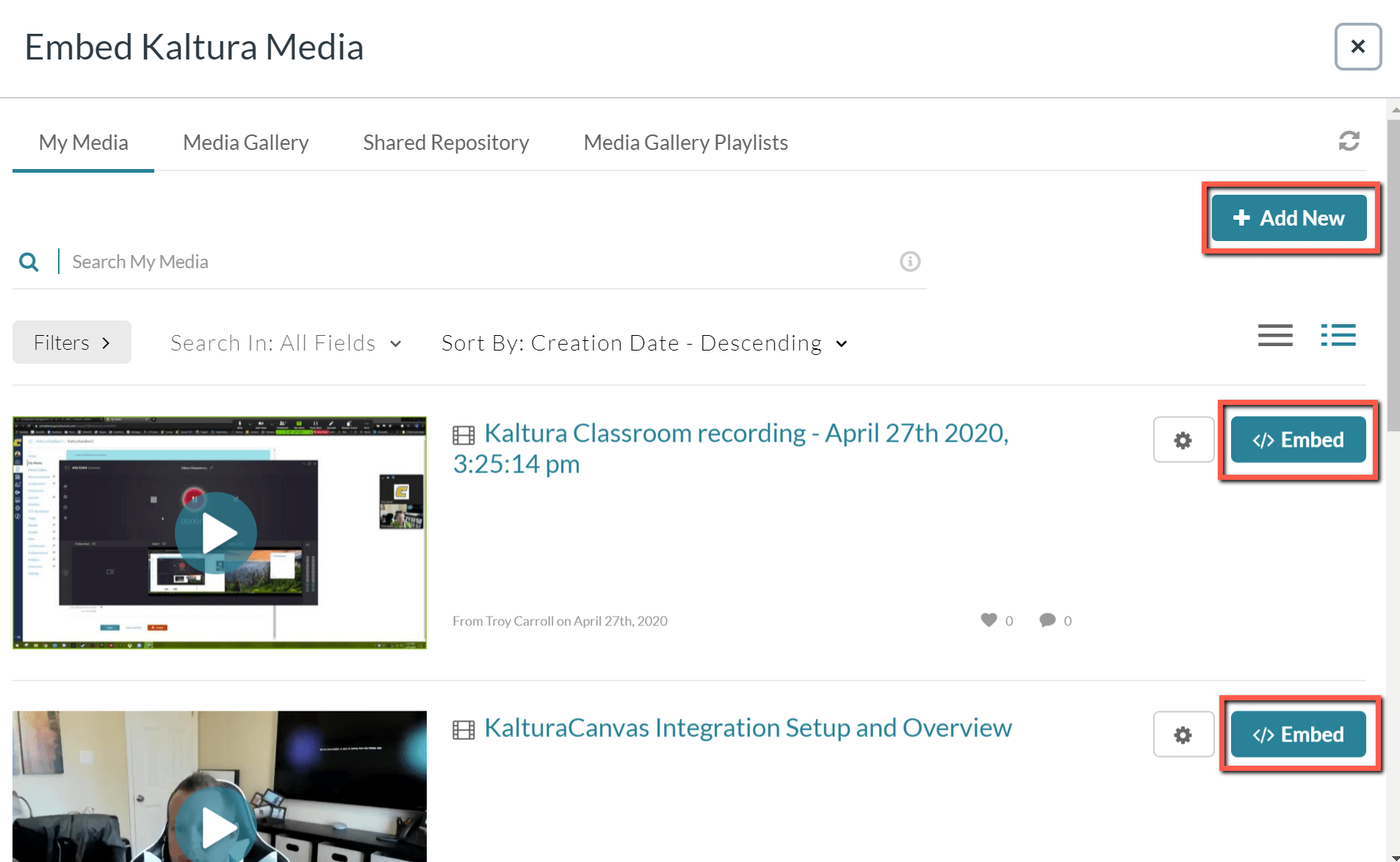Click the scrollbar down arrow
Image resolution: width=1400 pixels, height=862 pixels.
(x=1394, y=856)
